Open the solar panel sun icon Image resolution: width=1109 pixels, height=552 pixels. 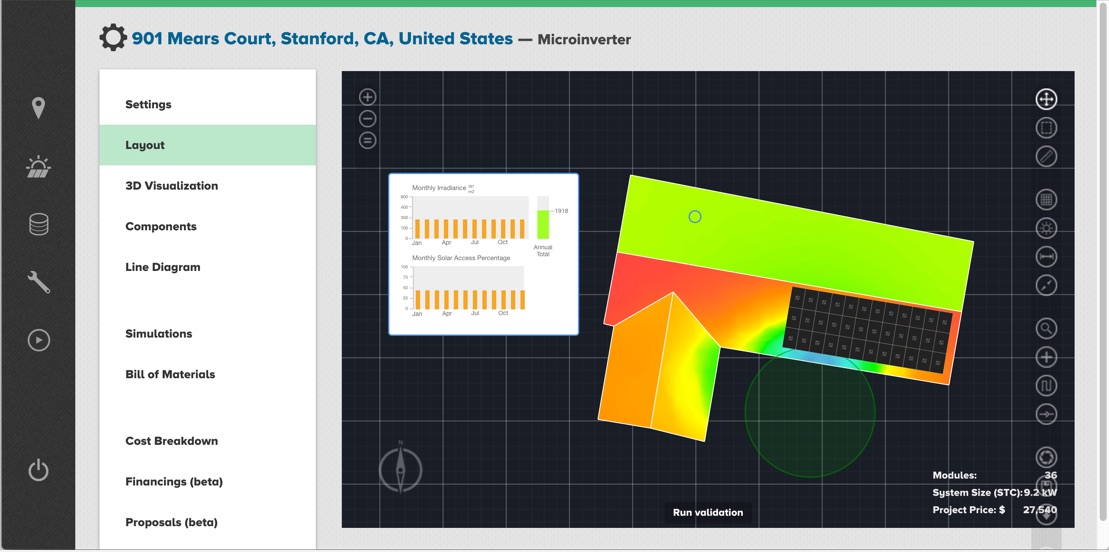pyautogui.click(x=38, y=167)
